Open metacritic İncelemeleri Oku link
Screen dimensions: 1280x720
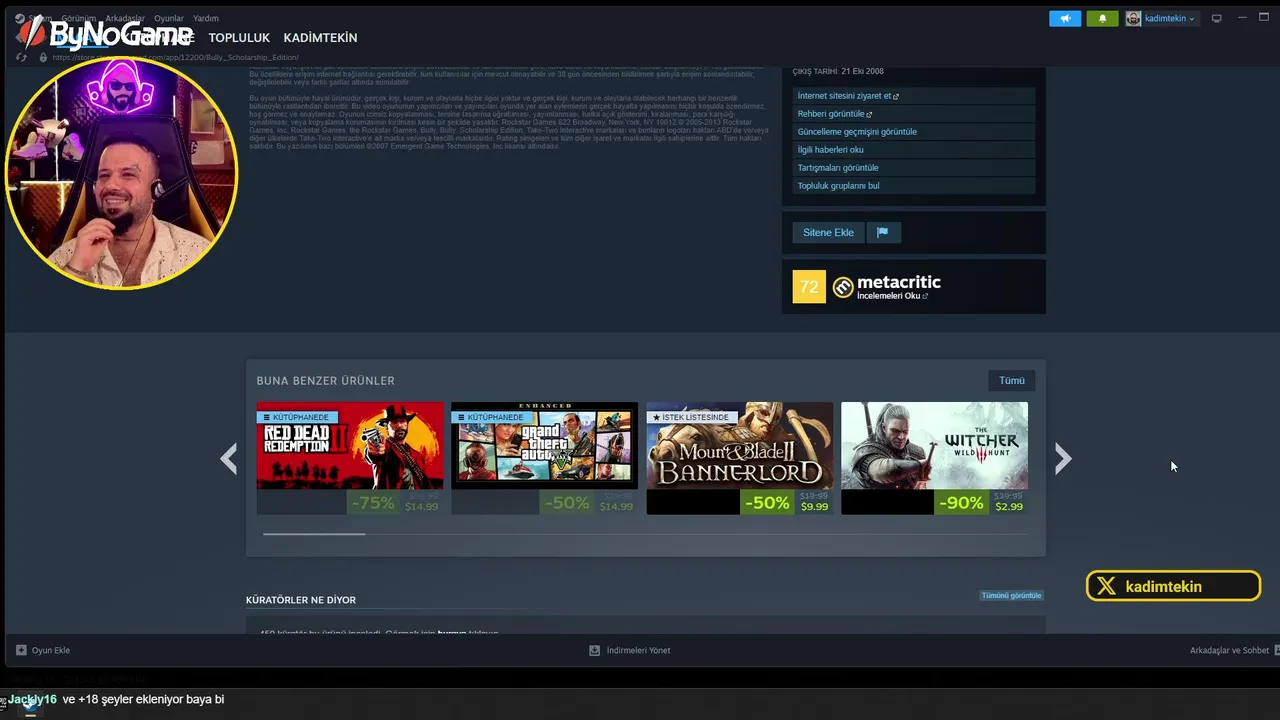[892, 296]
